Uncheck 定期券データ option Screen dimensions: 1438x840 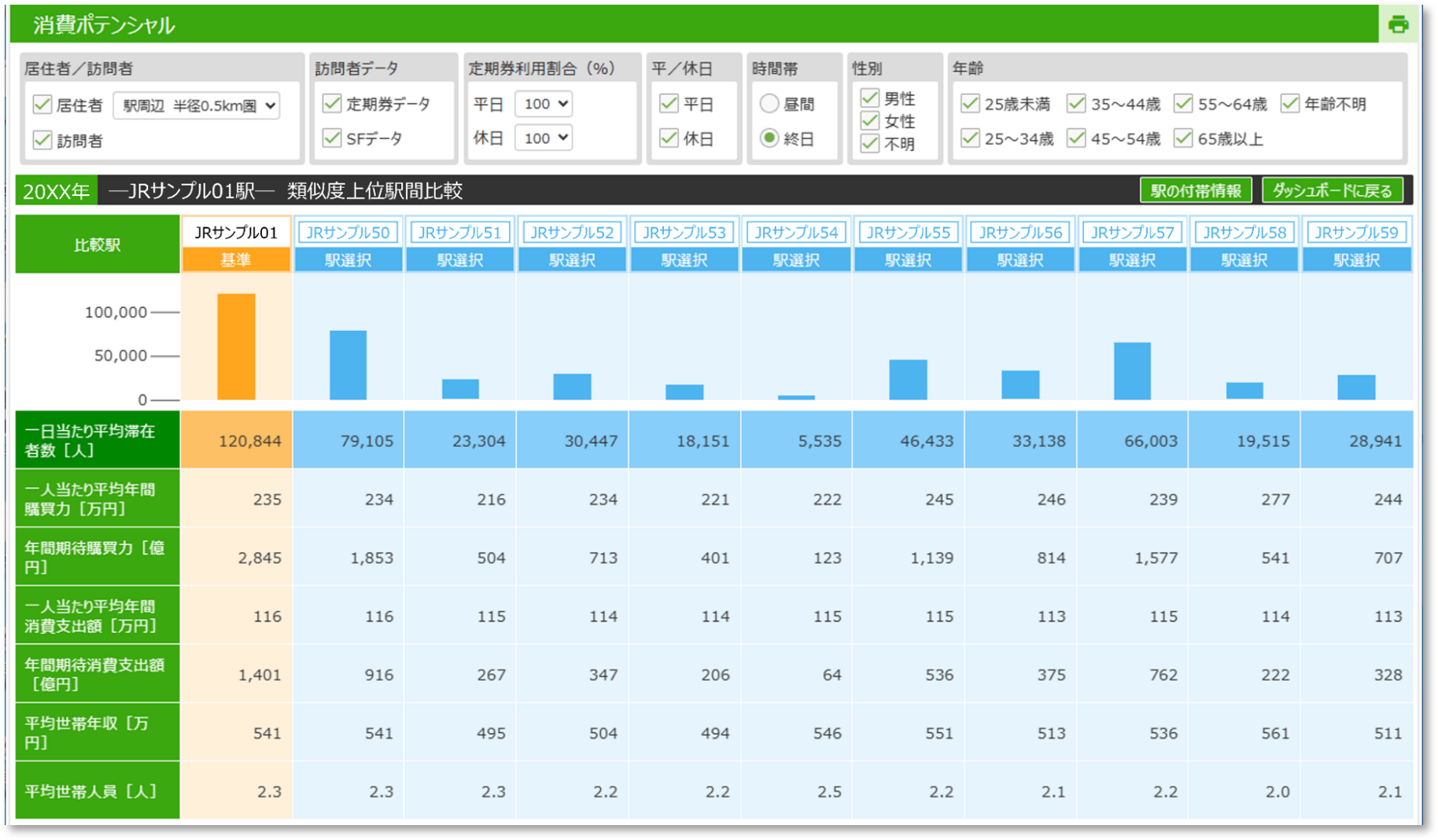pyautogui.click(x=332, y=103)
